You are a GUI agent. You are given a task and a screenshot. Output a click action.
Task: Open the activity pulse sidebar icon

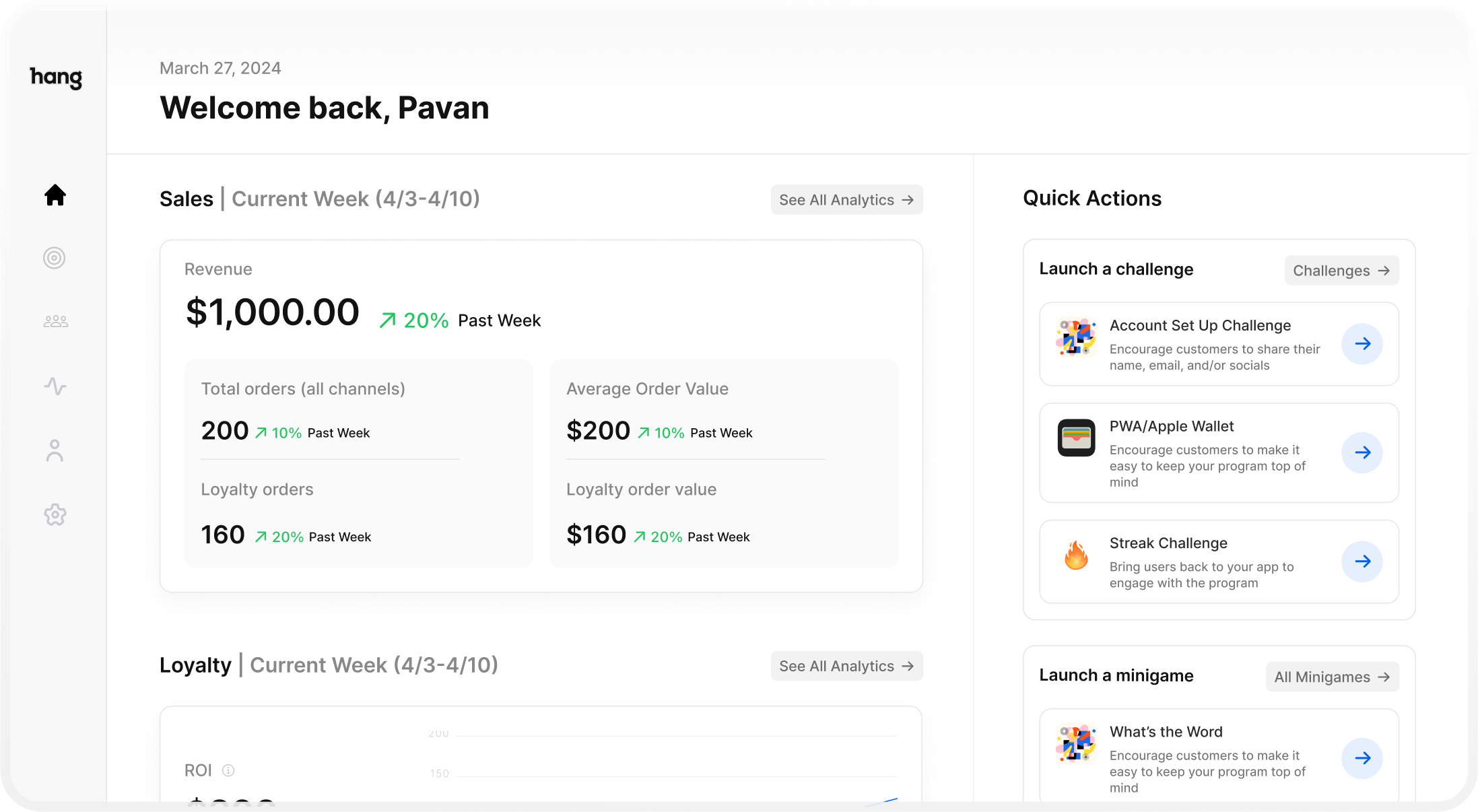pyautogui.click(x=55, y=386)
